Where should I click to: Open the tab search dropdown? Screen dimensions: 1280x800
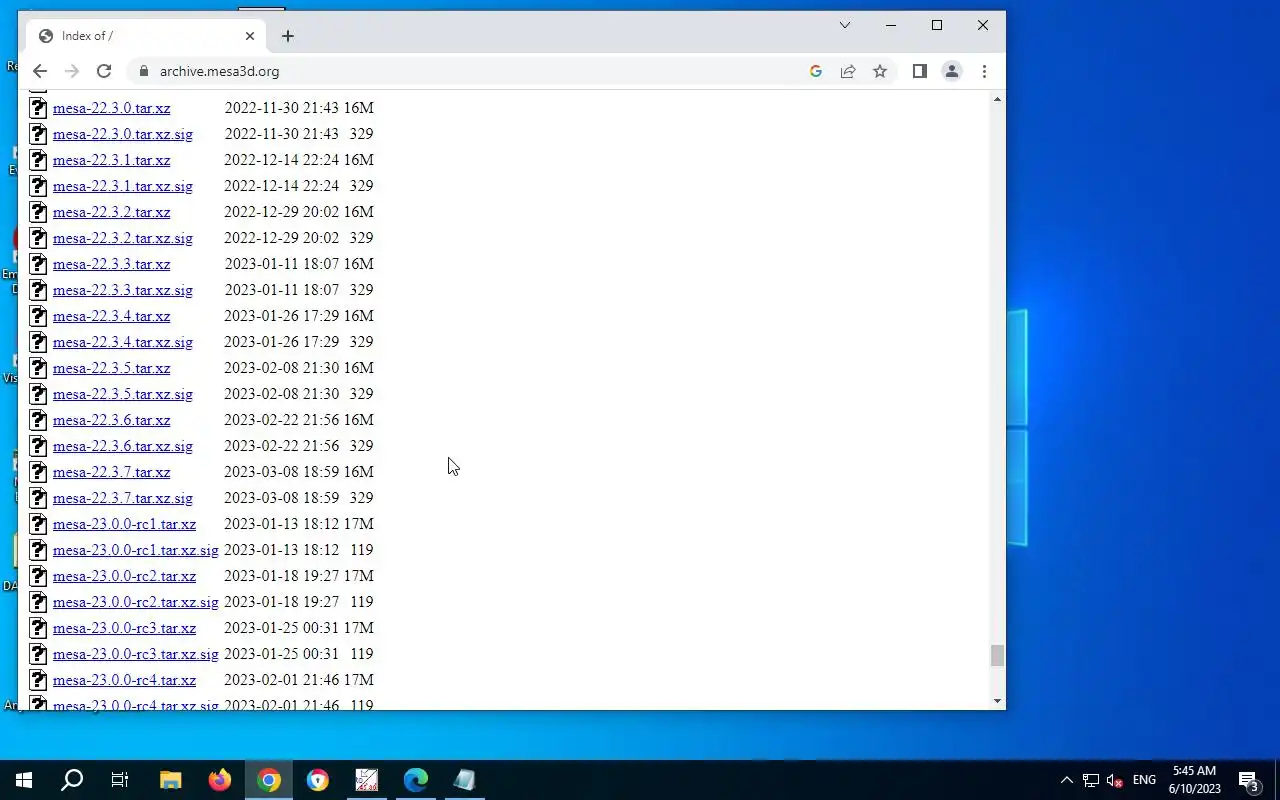[845, 25]
